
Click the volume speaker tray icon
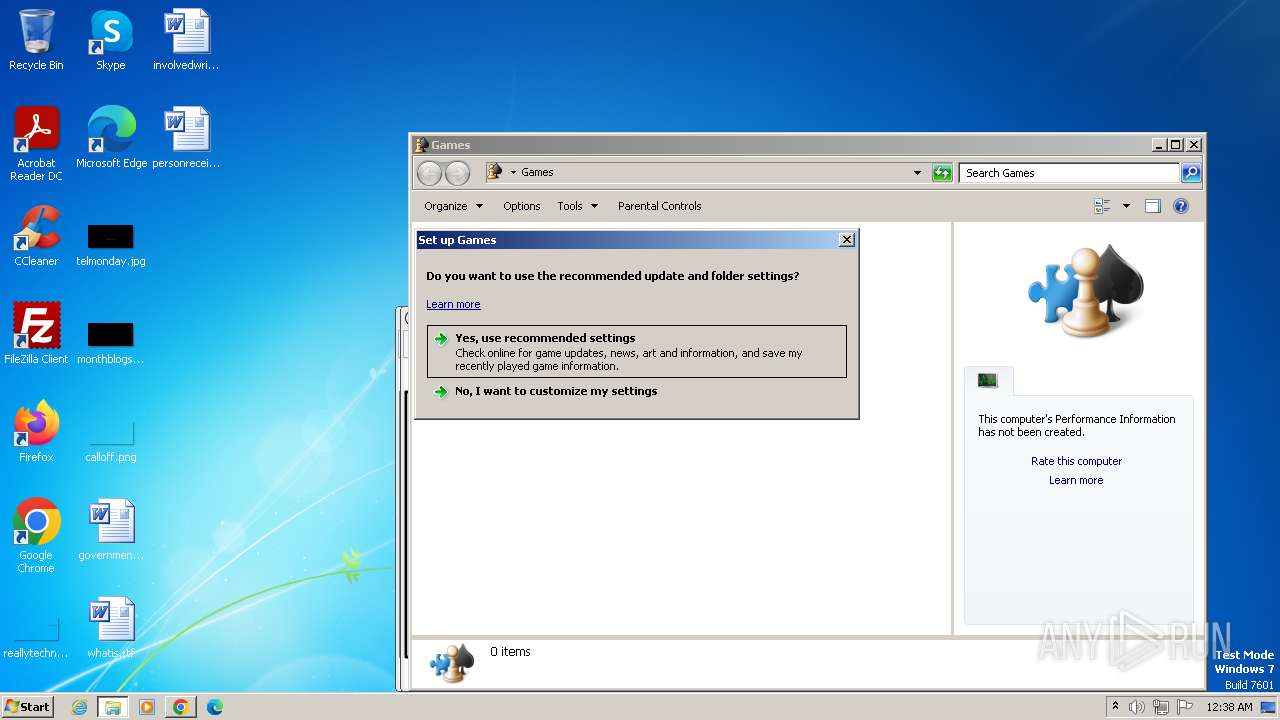point(1137,707)
